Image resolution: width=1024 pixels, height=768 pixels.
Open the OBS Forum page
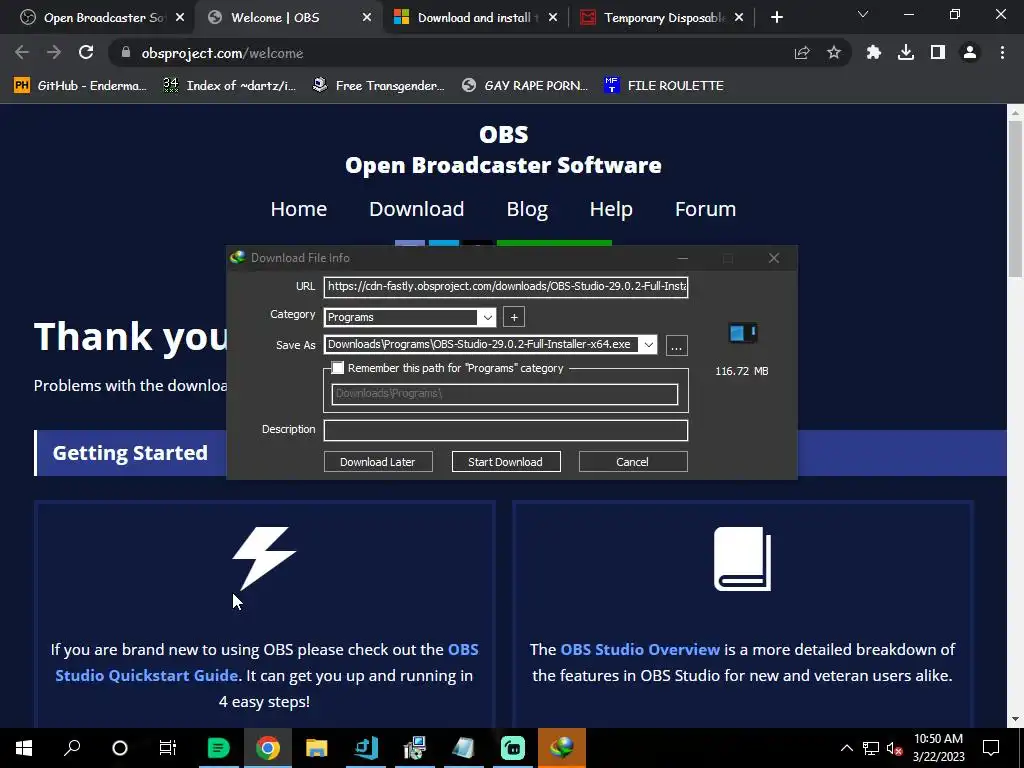(x=705, y=209)
